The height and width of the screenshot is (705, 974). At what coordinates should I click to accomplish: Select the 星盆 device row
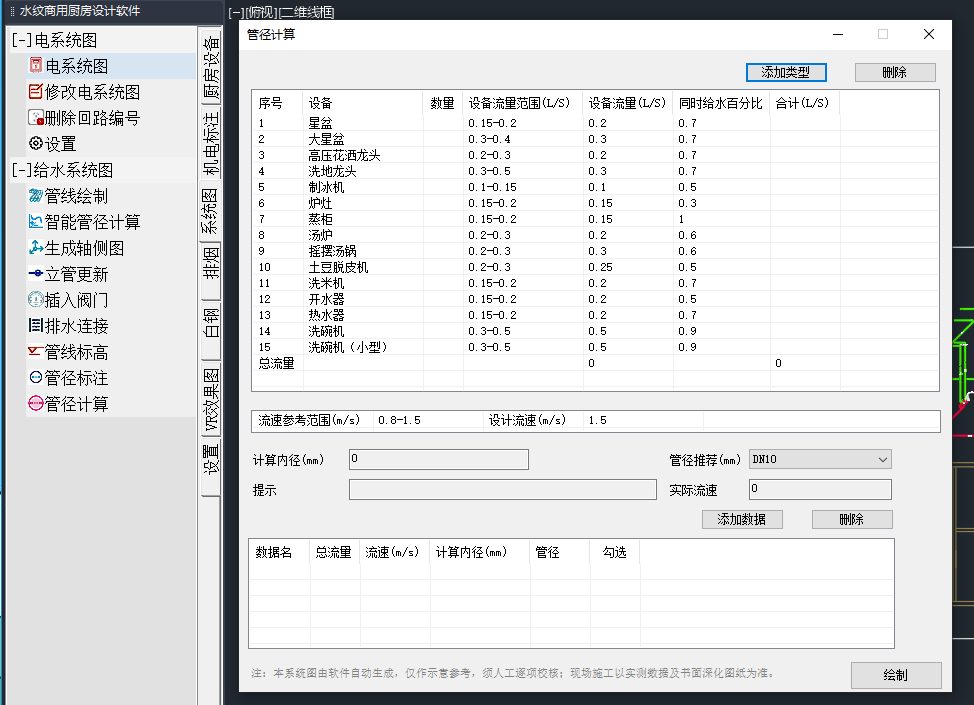(x=594, y=123)
